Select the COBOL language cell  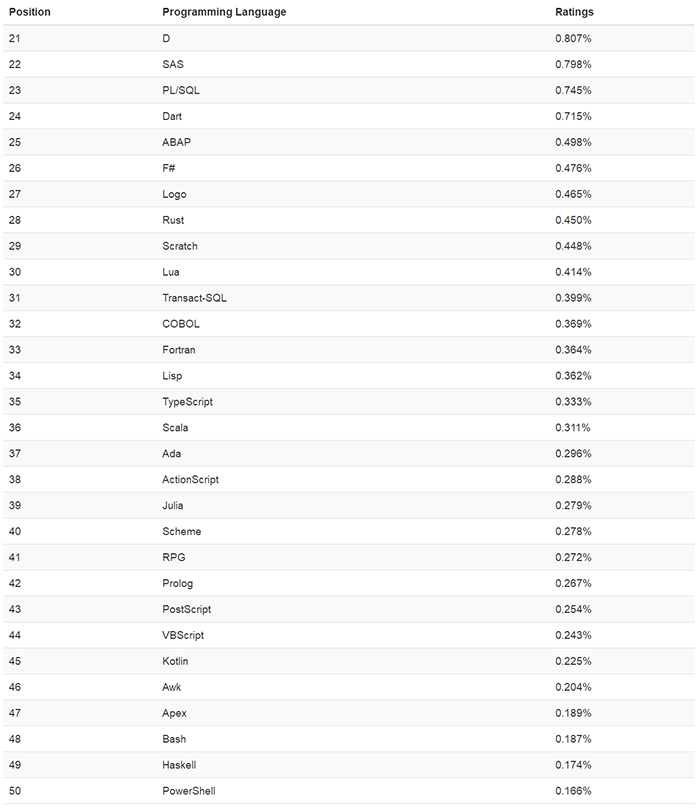(x=181, y=324)
